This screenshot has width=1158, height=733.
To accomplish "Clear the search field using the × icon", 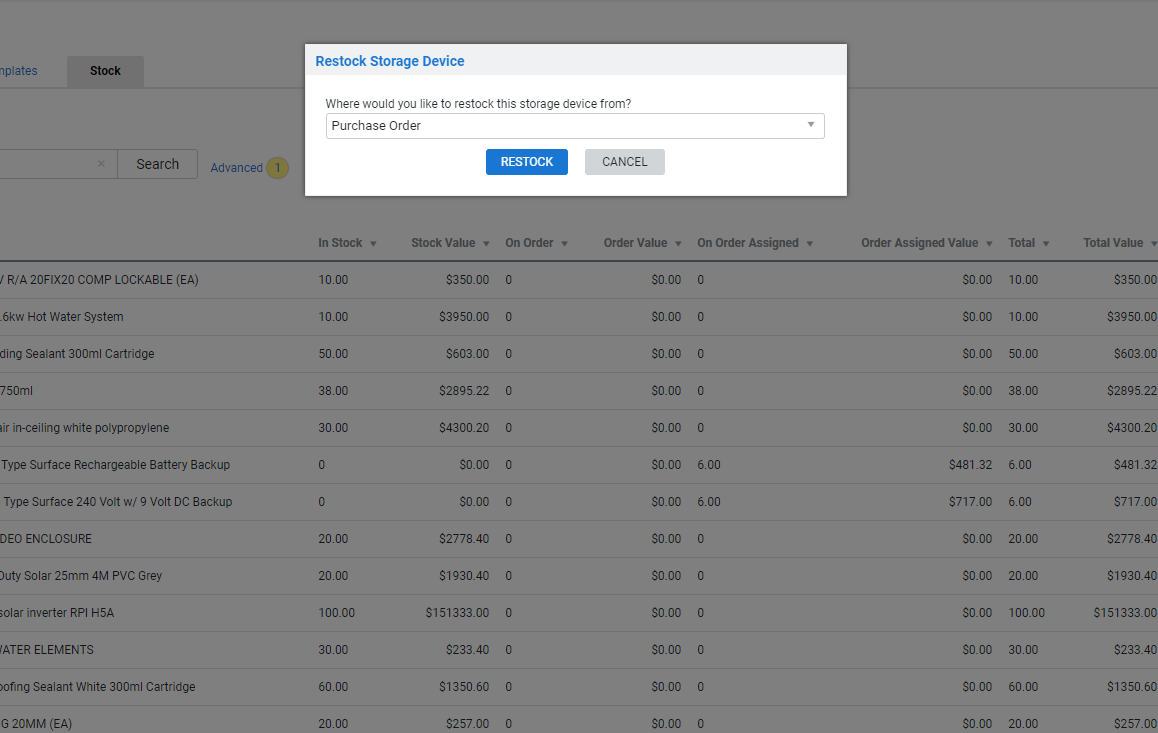I will [x=100, y=163].
